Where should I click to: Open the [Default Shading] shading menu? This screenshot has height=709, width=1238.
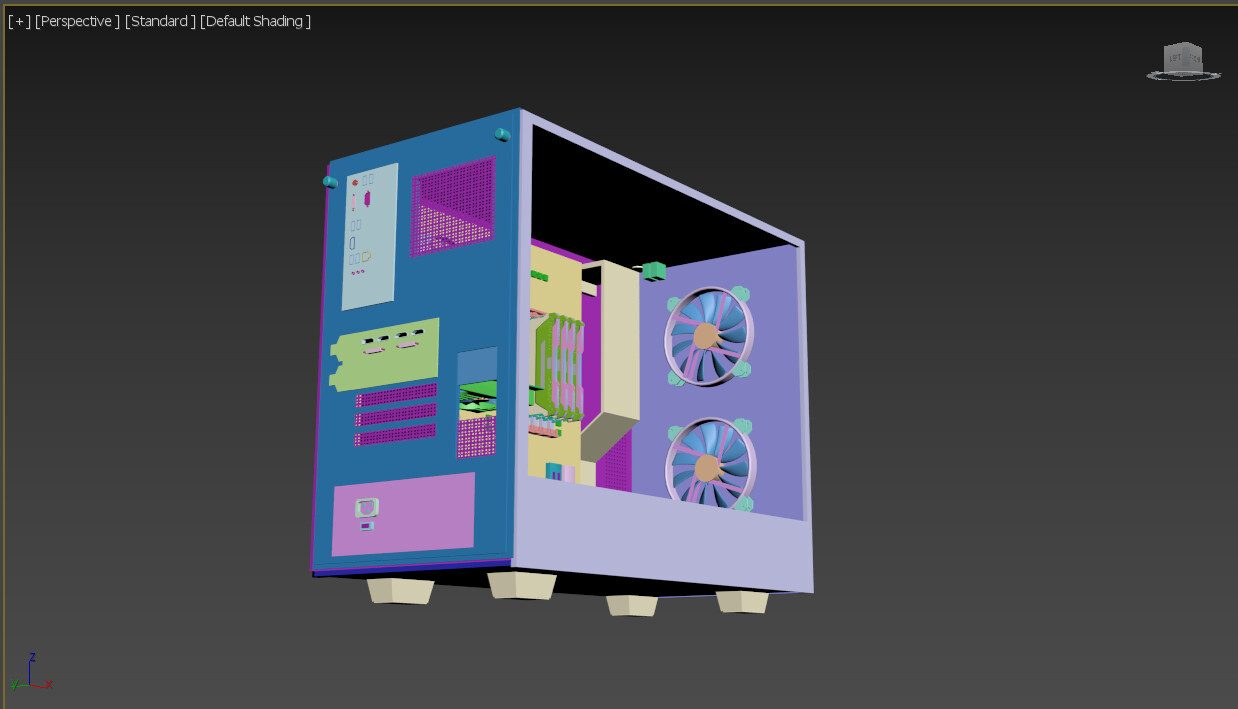256,20
